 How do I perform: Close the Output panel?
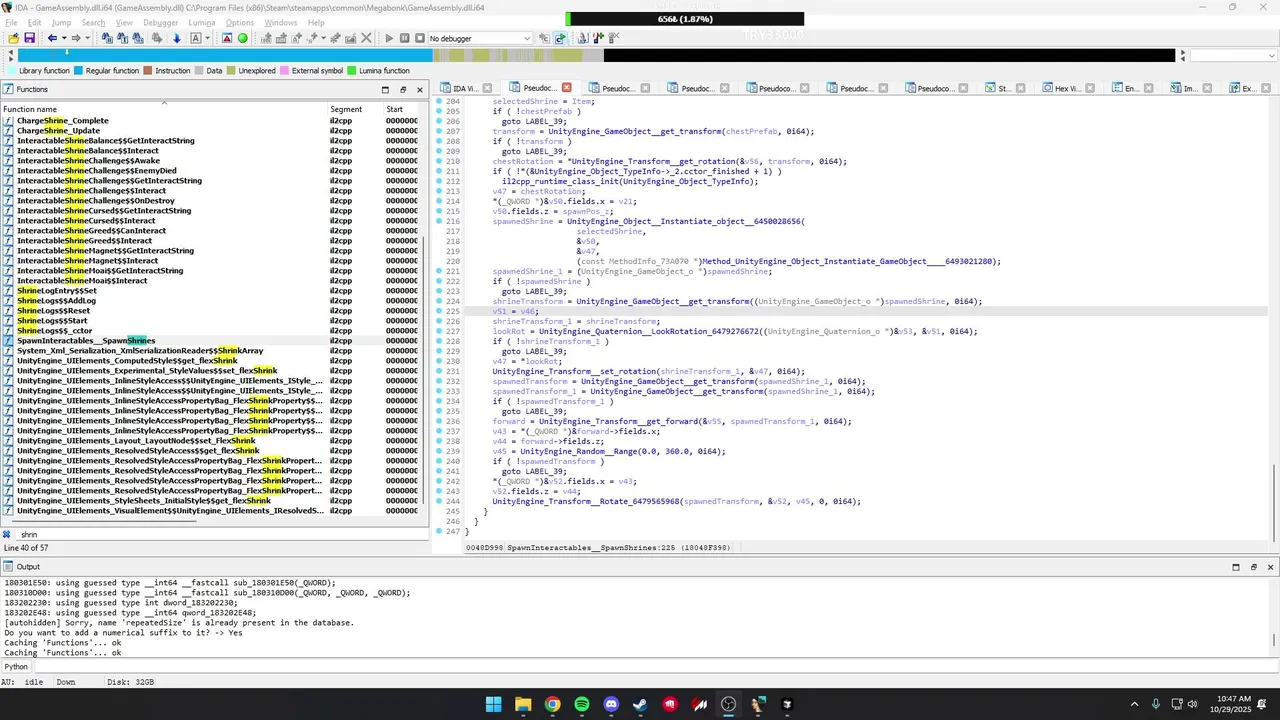coord(1271,567)
